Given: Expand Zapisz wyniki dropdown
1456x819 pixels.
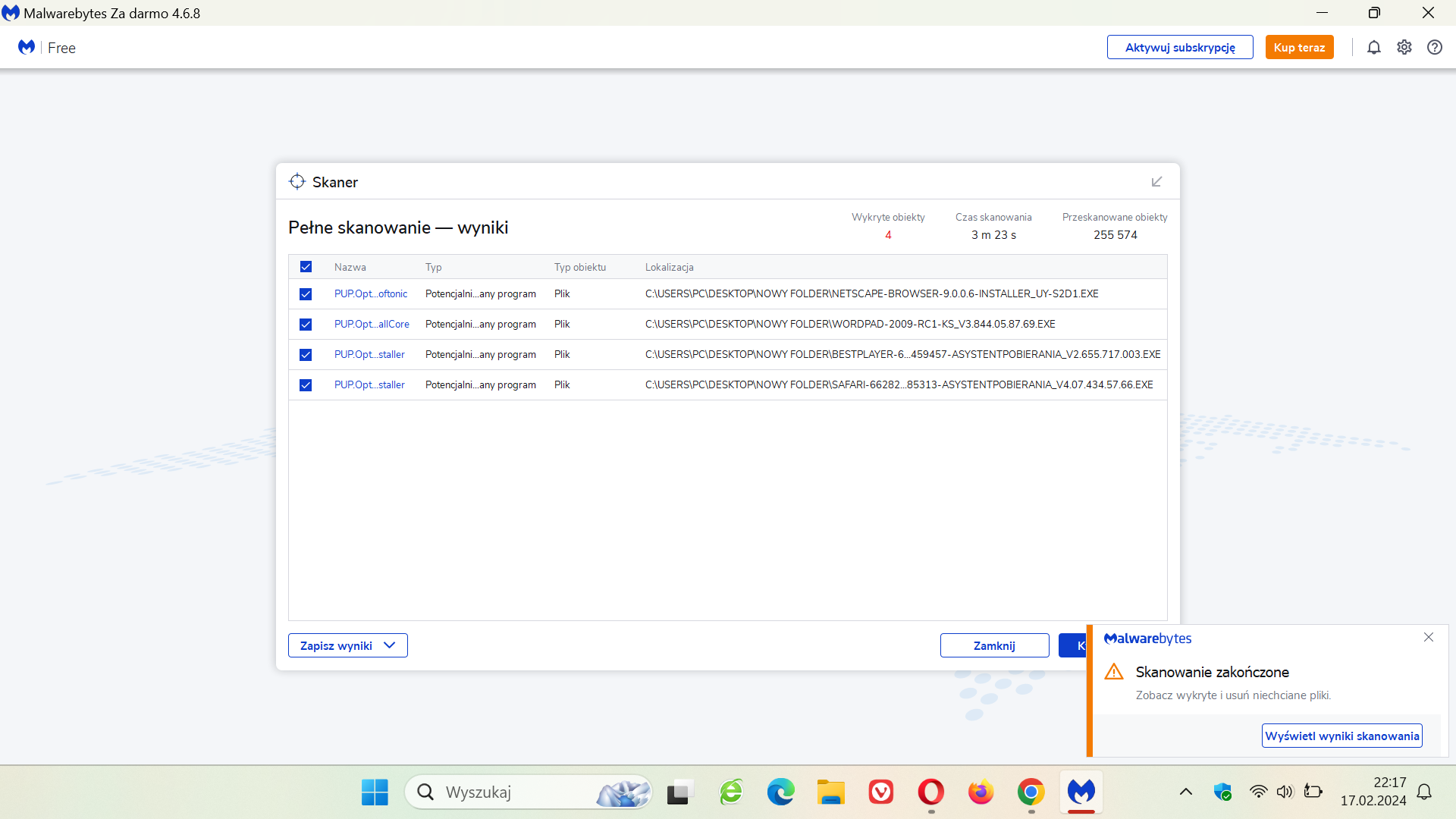Looking at the screenshot, I should (348, 645).
